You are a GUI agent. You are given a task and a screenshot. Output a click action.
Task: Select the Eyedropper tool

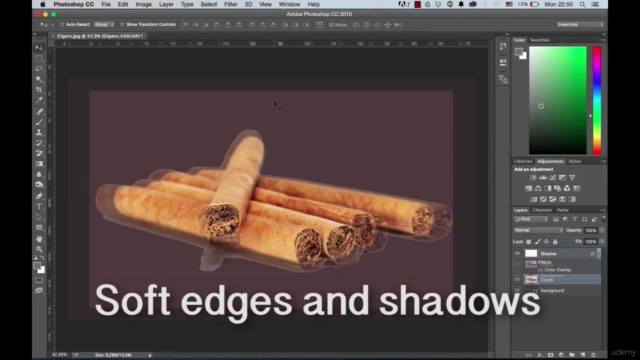(x=39, y=100)
